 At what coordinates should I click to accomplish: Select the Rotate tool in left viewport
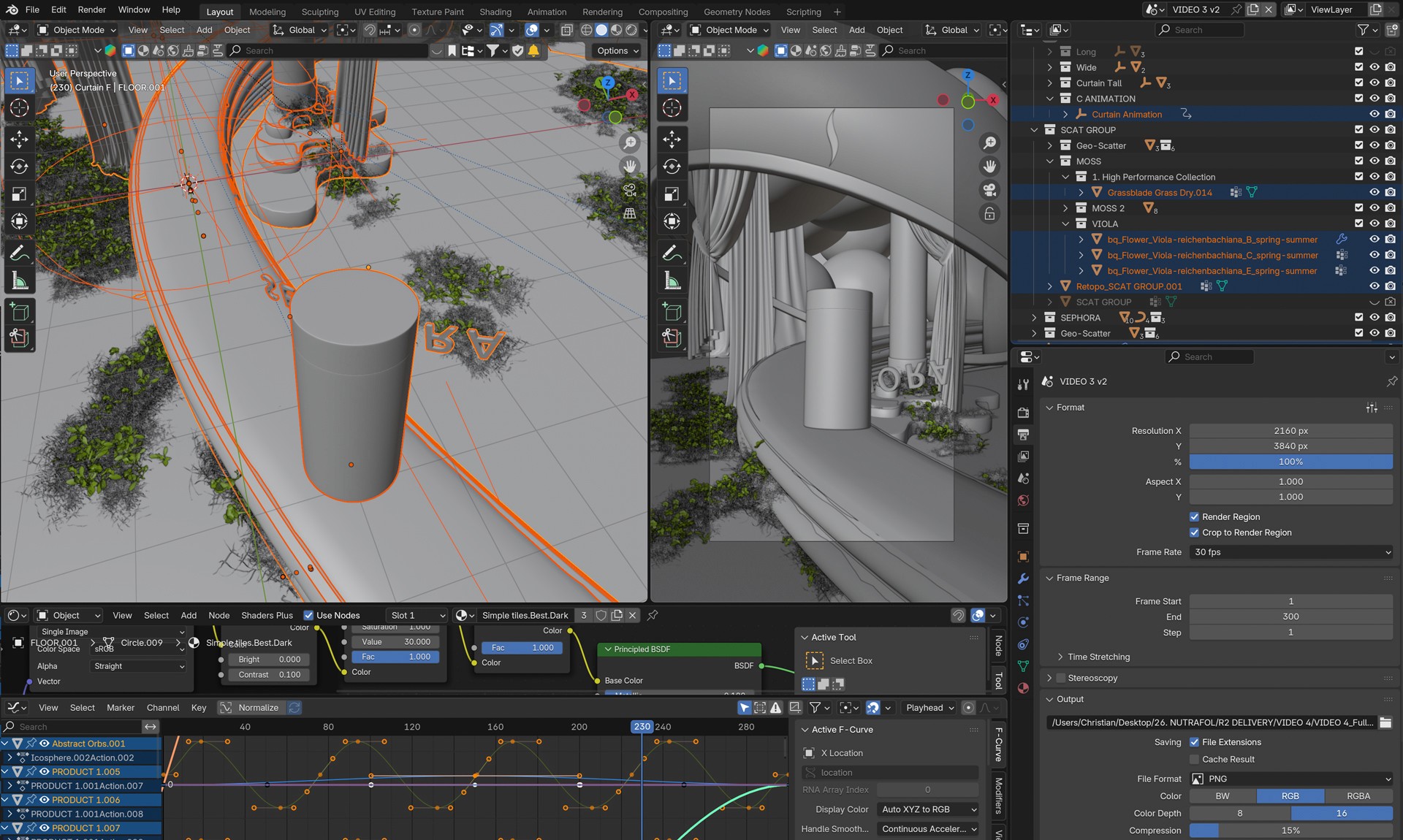coord(20,167)
